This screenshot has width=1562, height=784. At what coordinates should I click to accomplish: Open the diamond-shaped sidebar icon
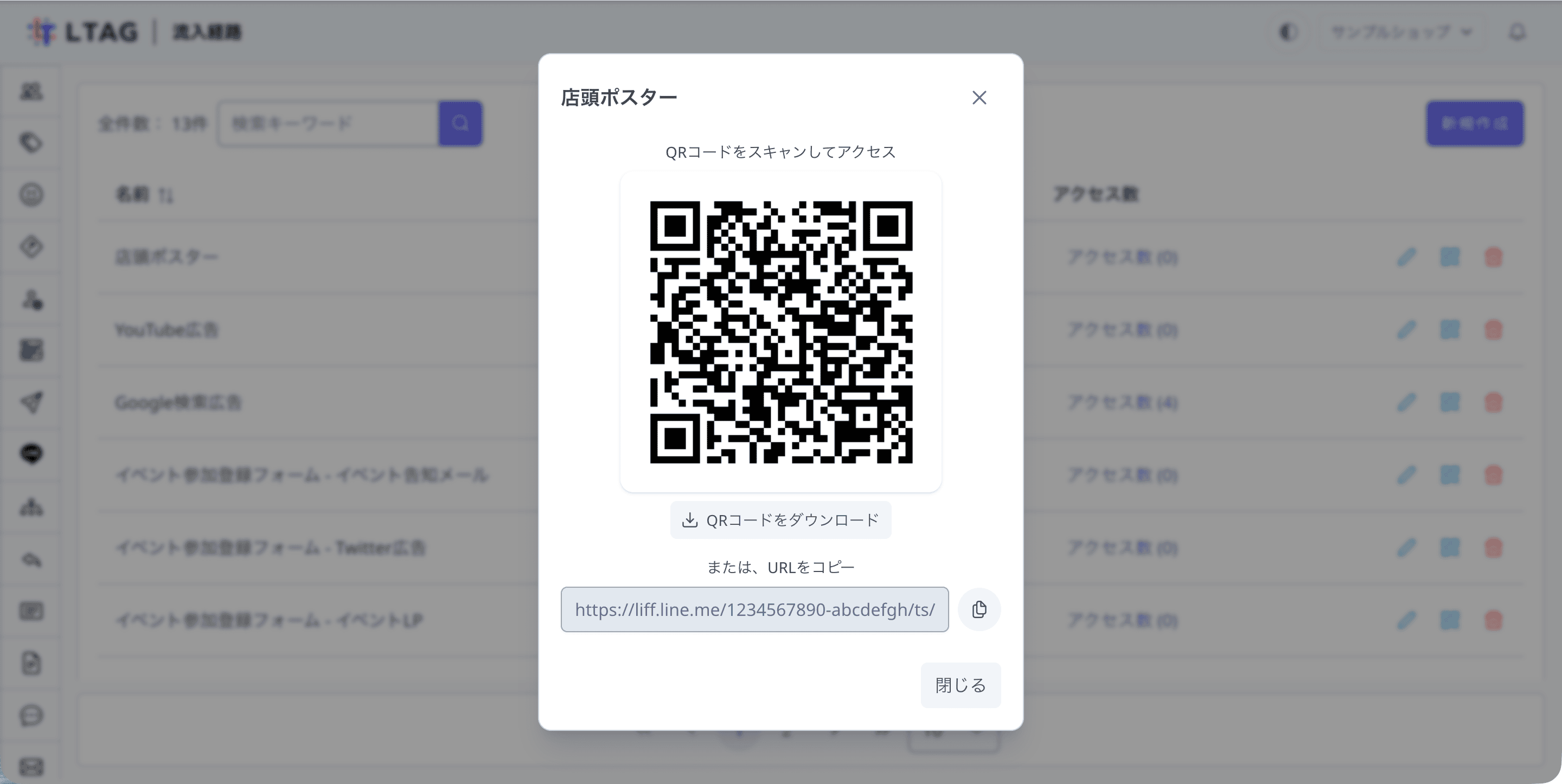pyautogui.click(x=31, y=247)
